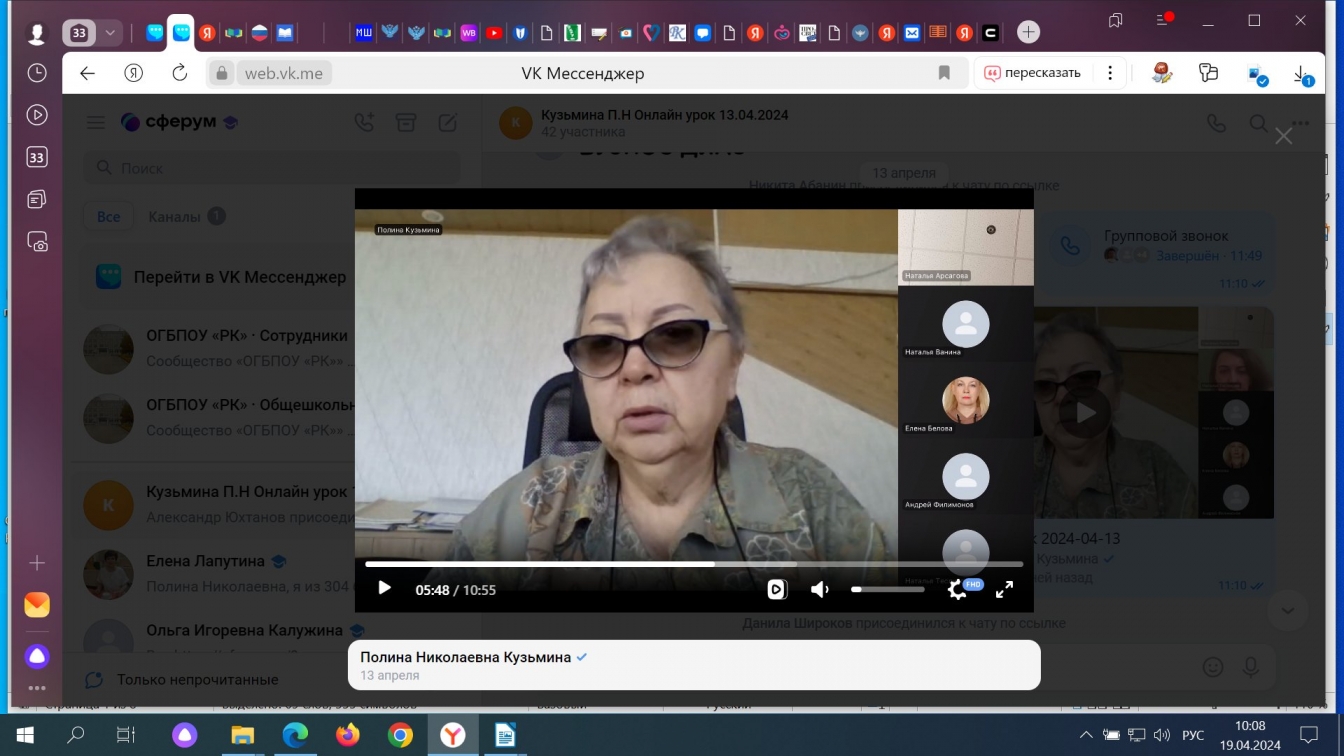Open the emoji picker
1344x756 pixels.
[1213, 667]
